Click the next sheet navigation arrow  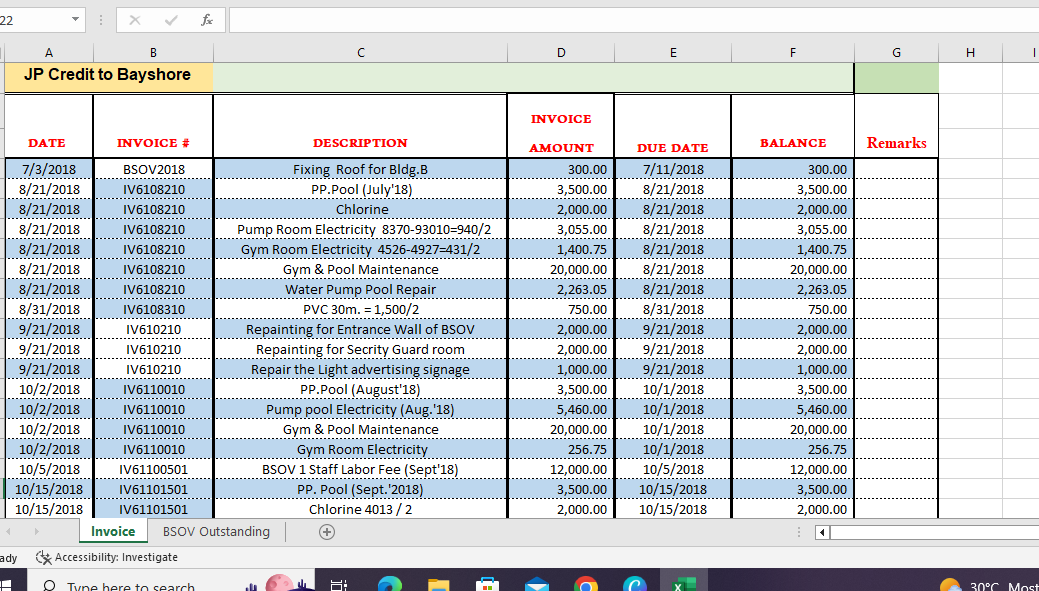(36, 531)
